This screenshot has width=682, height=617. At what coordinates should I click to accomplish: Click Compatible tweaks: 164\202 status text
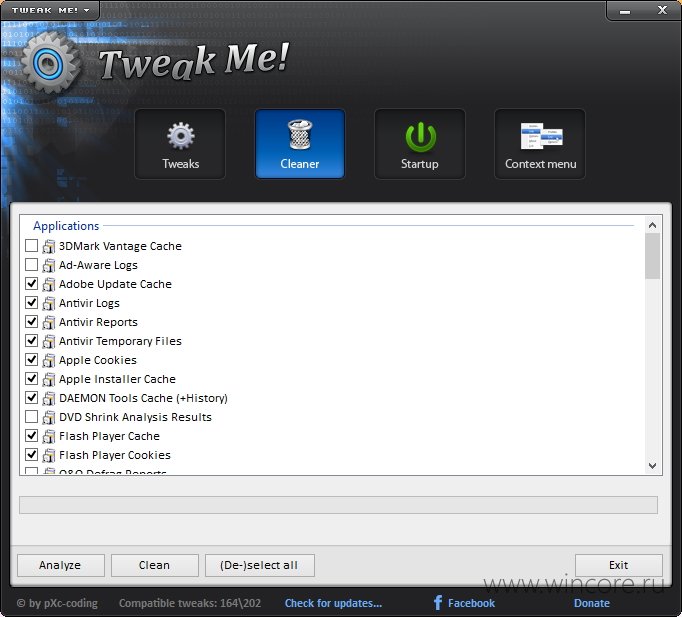click(x=190, y=603)
